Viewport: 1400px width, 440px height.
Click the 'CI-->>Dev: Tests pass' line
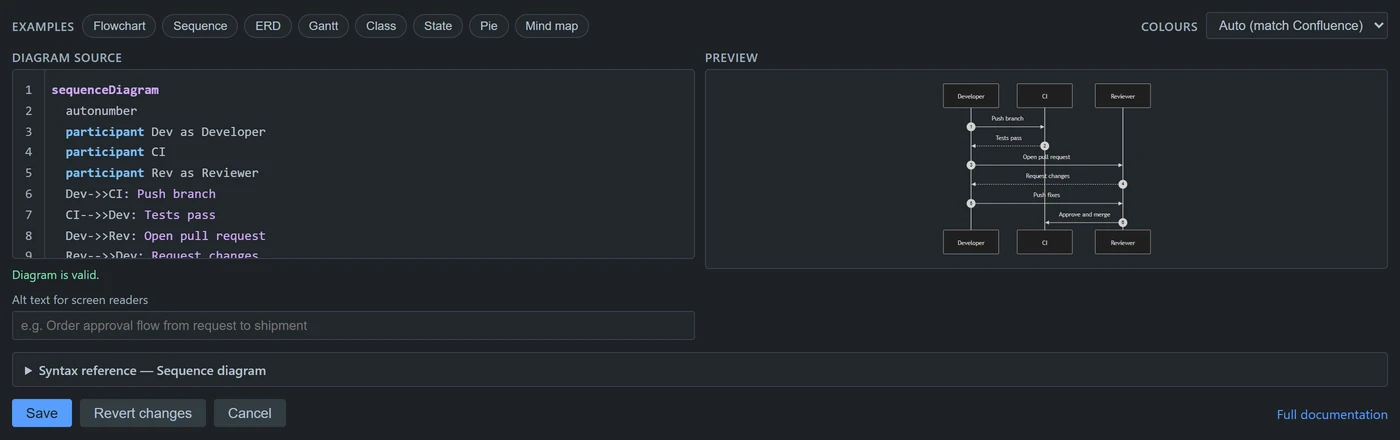coord(141,215)
